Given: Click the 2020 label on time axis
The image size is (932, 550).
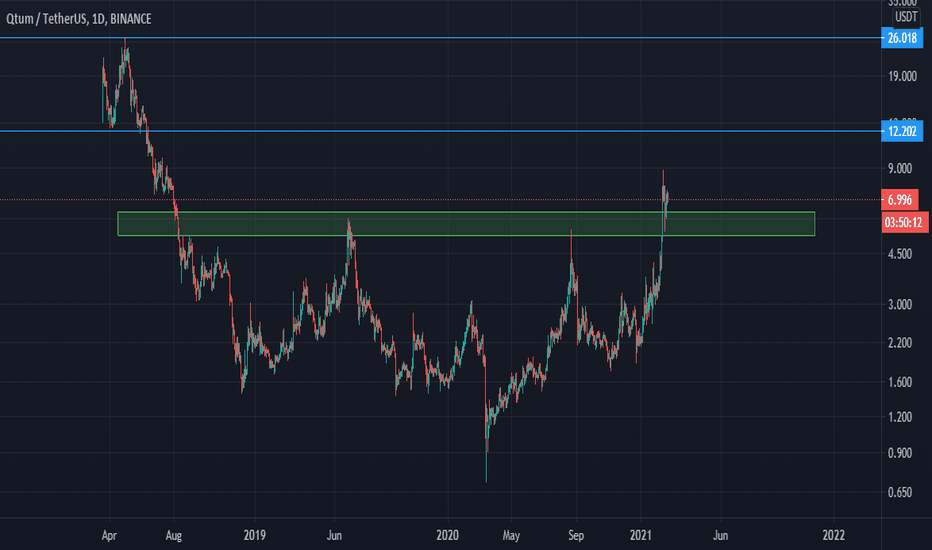Looking at the screenshot, I should tap(447, 536).
